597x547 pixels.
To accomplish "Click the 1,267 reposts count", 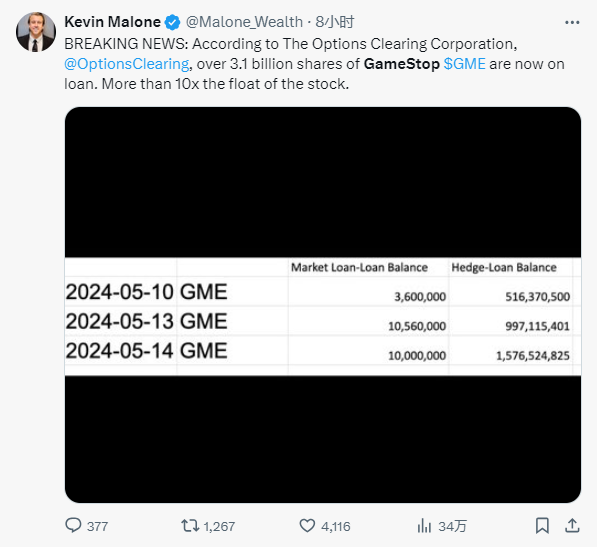I will coord(219,526).
